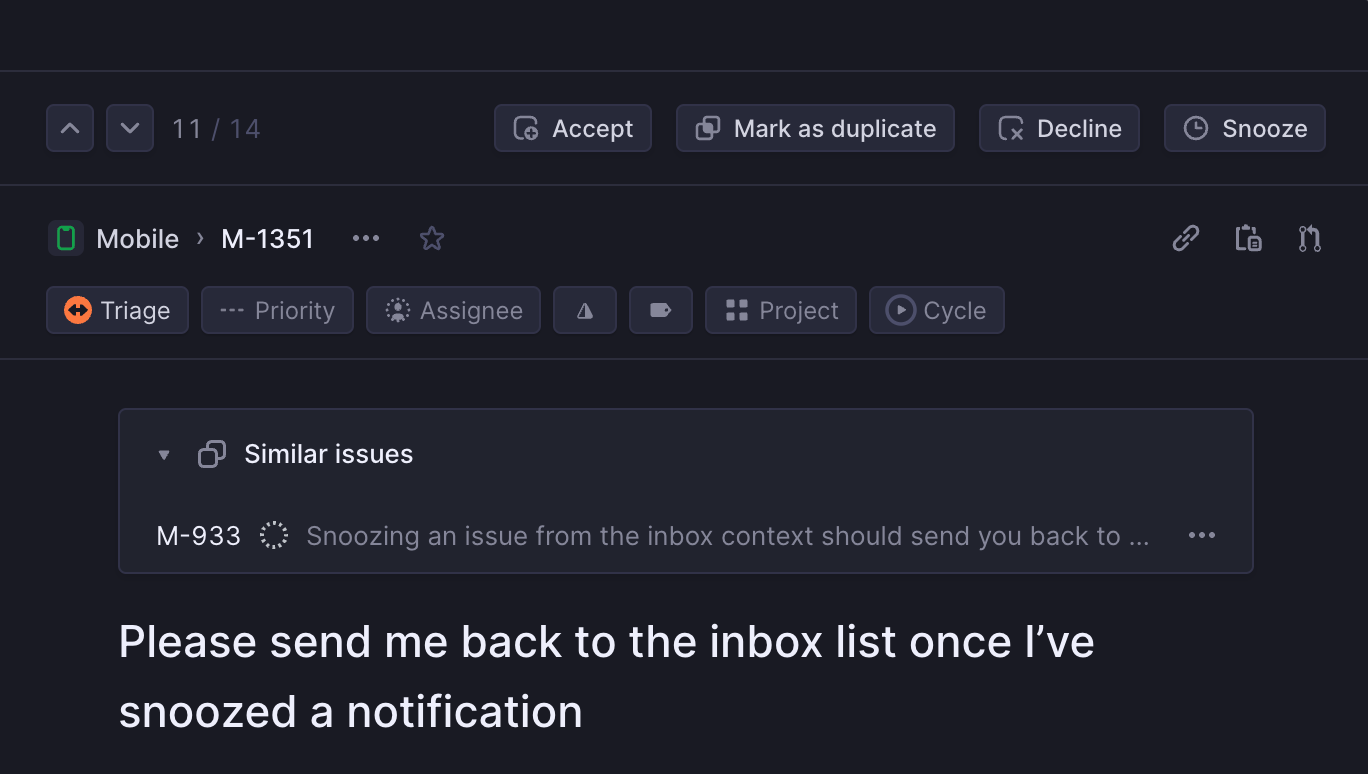The height and width of the screenshot is (774, 1368).
Task: Open options for similar issue M-933
Action: pyautogui.click(x=1201, y=535)
